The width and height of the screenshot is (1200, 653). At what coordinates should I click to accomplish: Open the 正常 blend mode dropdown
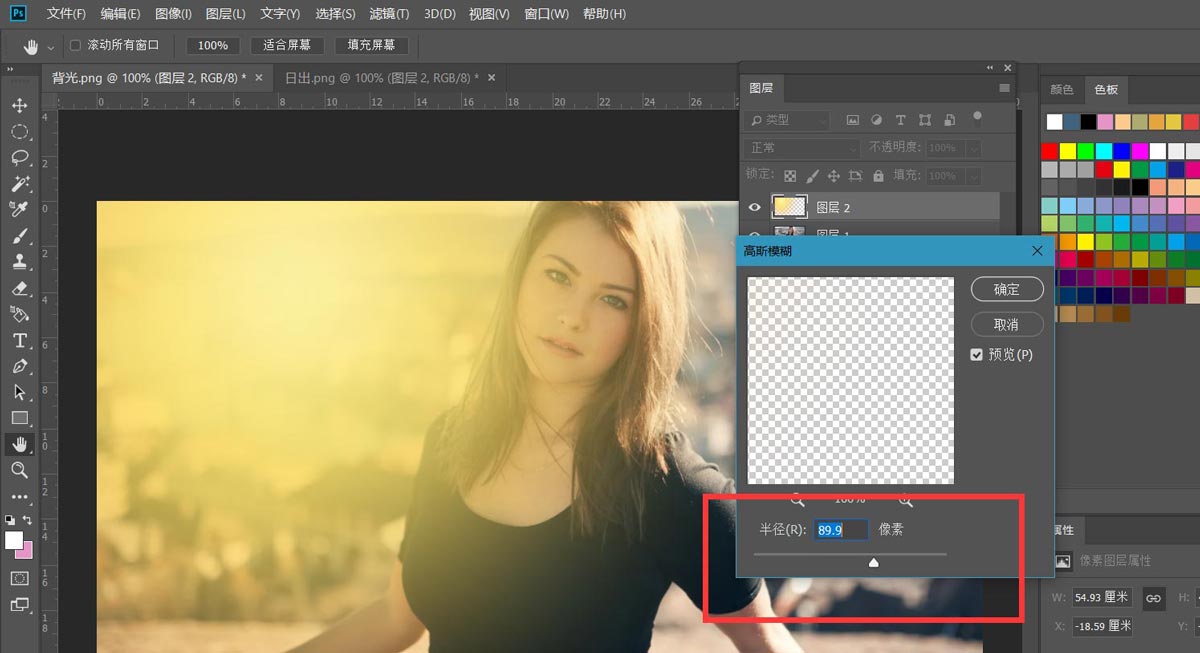(x=802, y=147)
